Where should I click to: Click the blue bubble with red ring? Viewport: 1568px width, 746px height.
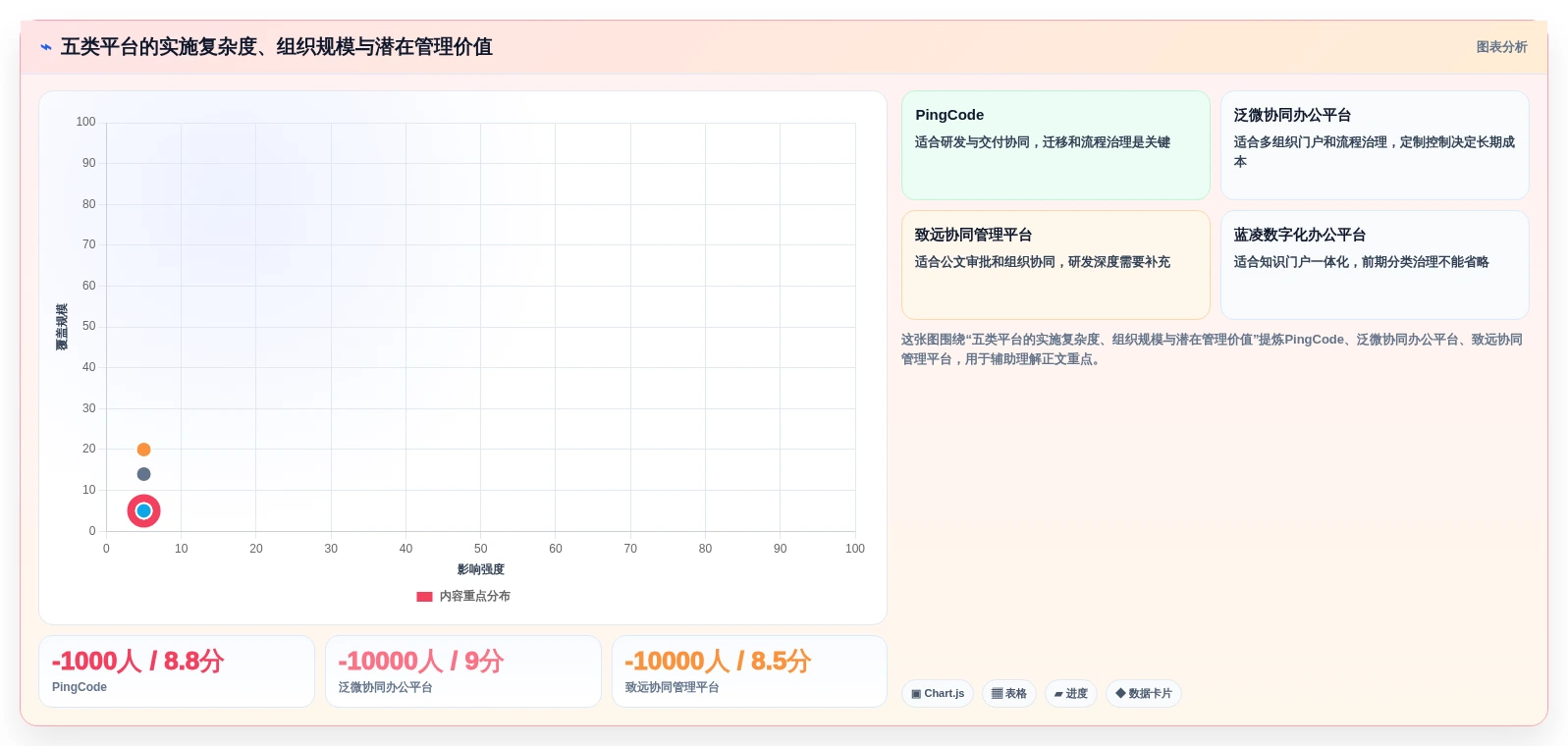(143, 510)
